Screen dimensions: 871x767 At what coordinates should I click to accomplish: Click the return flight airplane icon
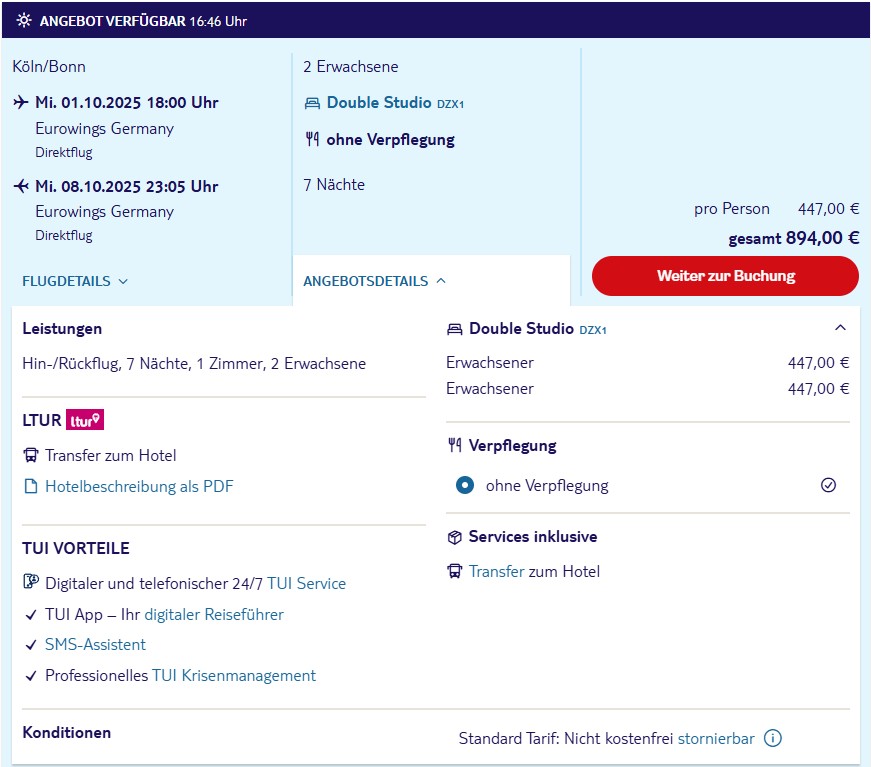pos(21,186)
